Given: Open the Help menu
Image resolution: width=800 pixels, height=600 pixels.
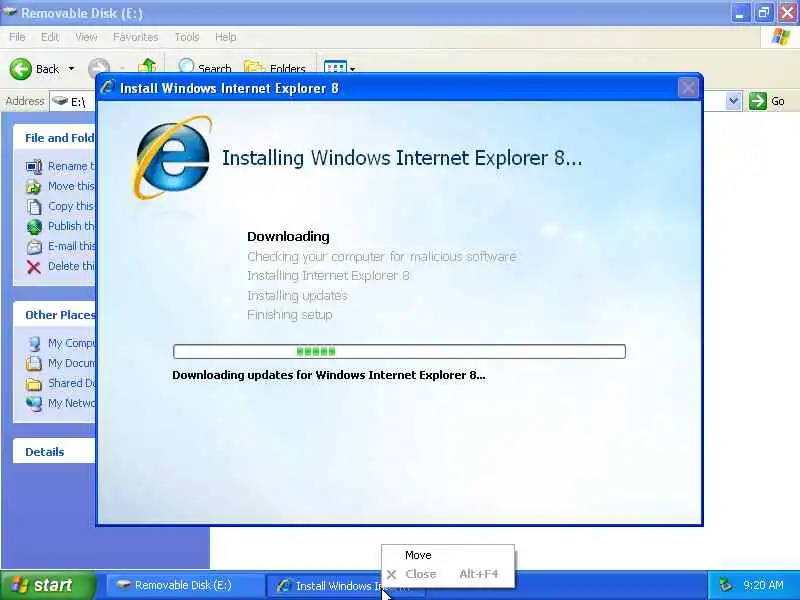Looking at the screenshot, I should (x=226, y=37).
